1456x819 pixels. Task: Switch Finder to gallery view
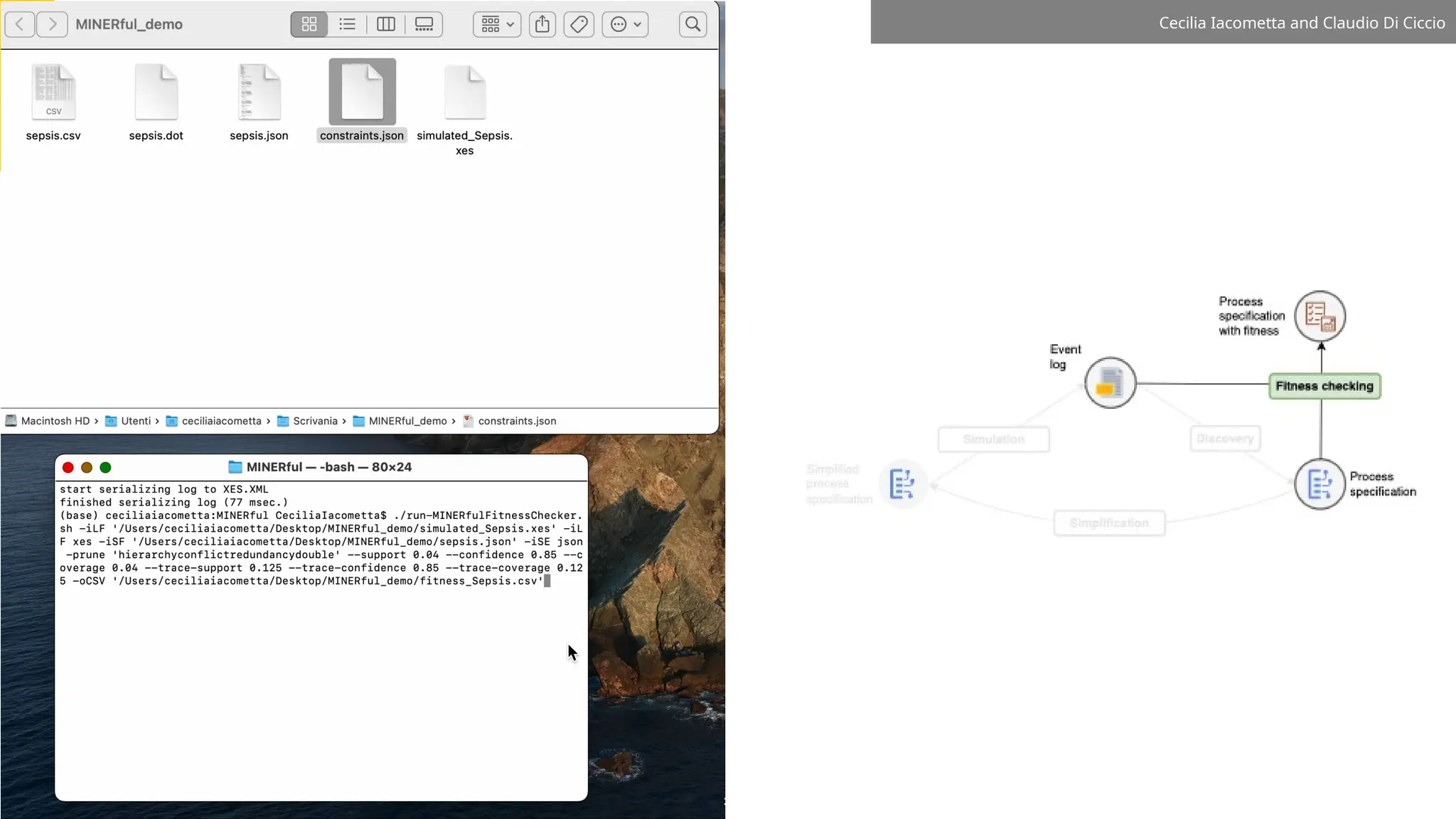[424, 24]
